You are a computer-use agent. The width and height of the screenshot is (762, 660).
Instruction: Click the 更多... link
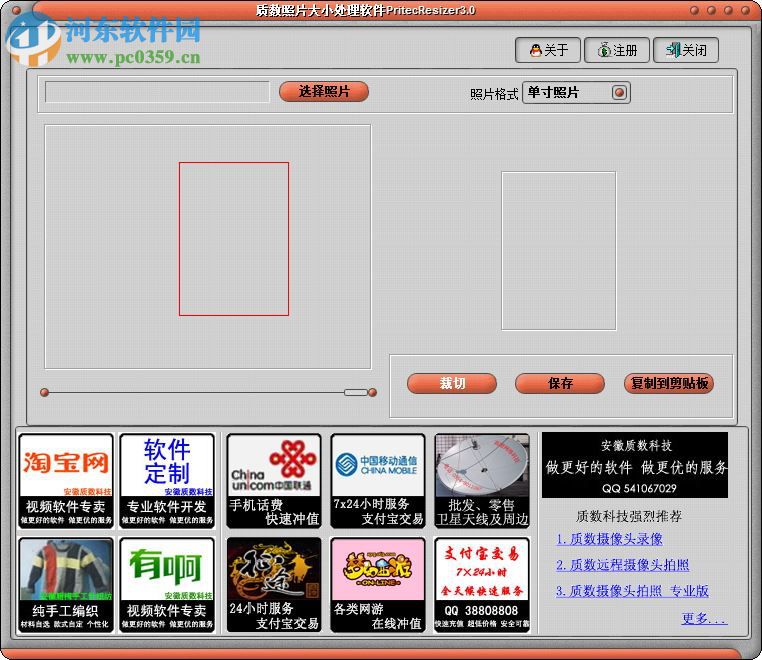705,618
